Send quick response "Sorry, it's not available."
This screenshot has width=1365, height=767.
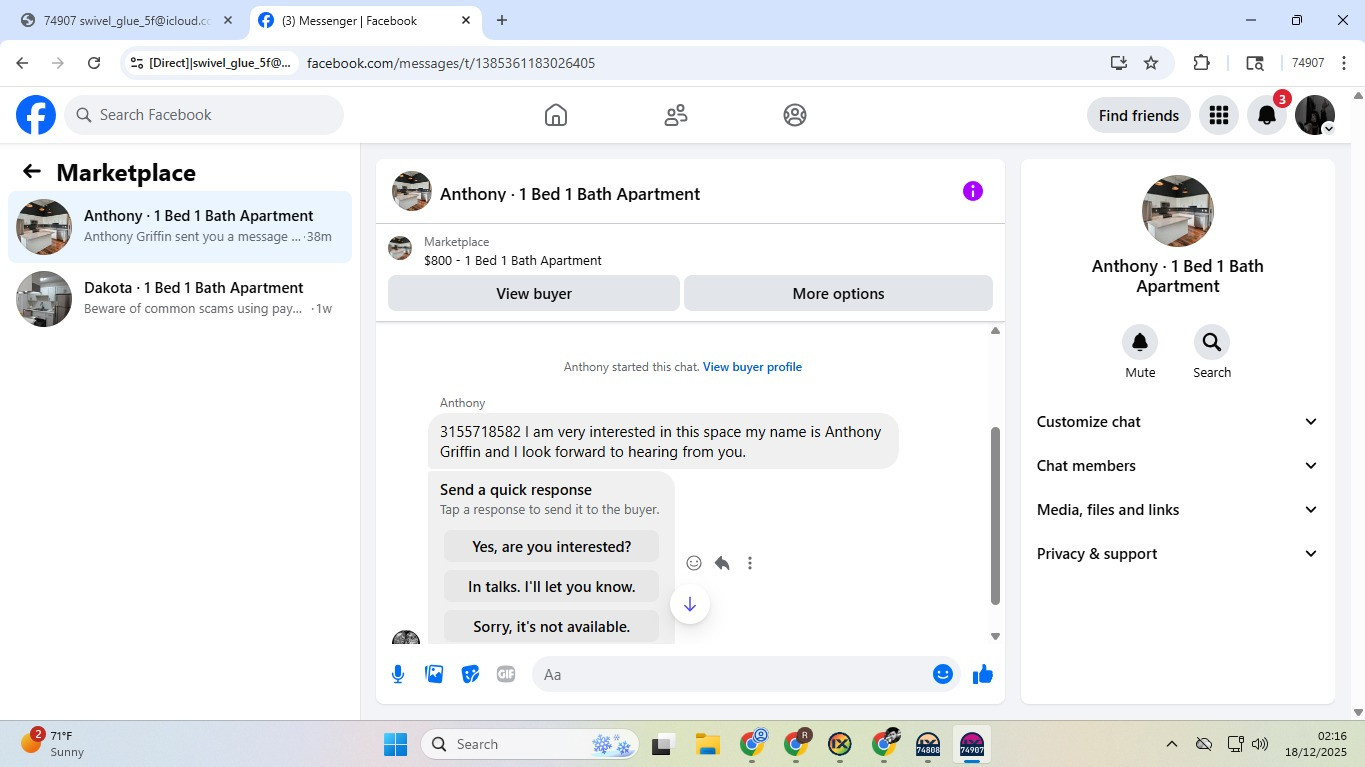pos(552,627)
